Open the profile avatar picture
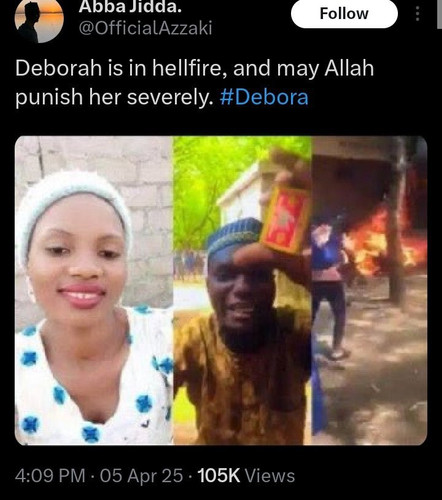The width and height of the screenshot is (442, 500). coord(39,21)
